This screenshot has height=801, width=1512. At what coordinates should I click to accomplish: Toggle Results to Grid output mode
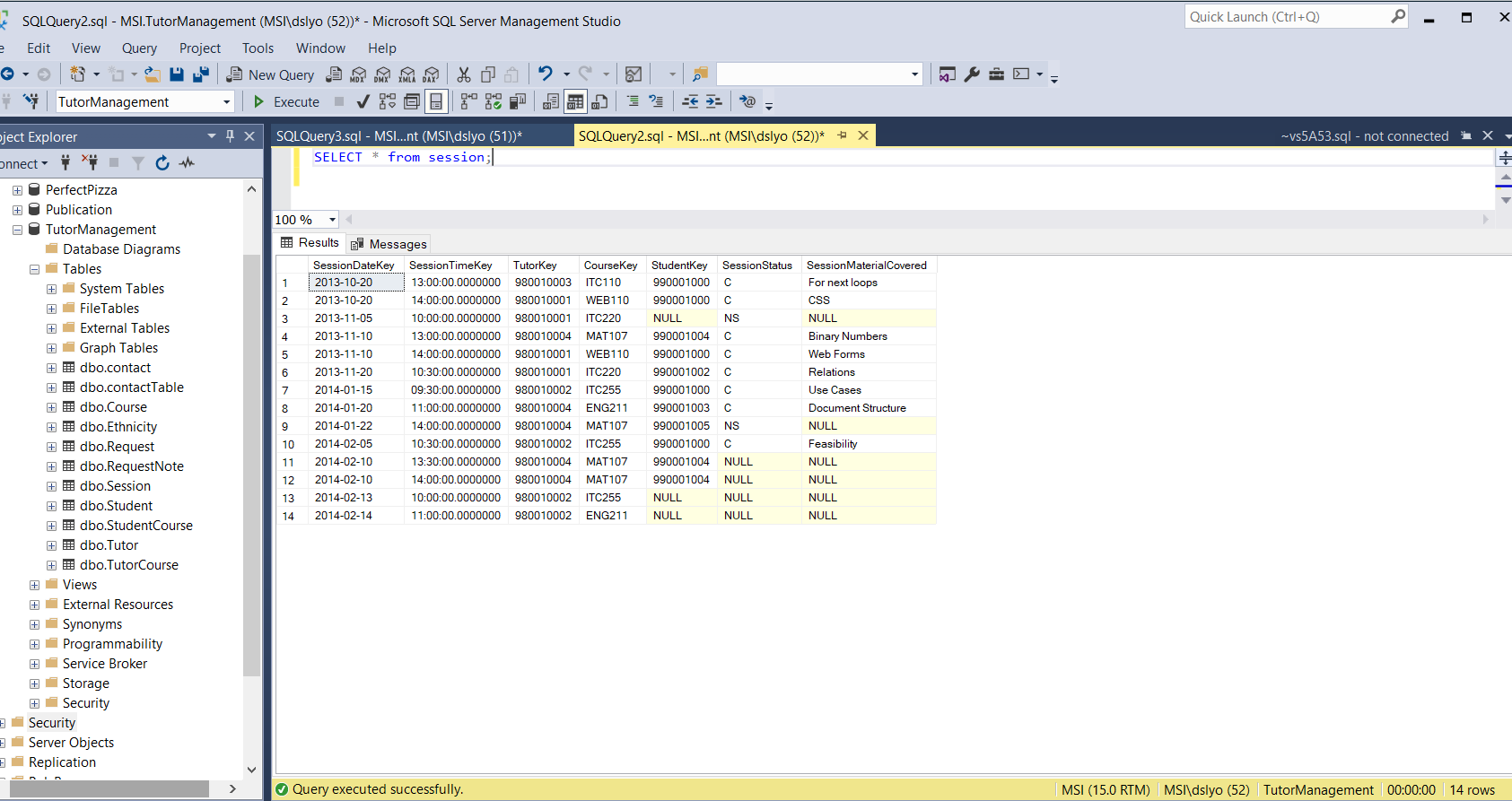click(x=575, y=102)
